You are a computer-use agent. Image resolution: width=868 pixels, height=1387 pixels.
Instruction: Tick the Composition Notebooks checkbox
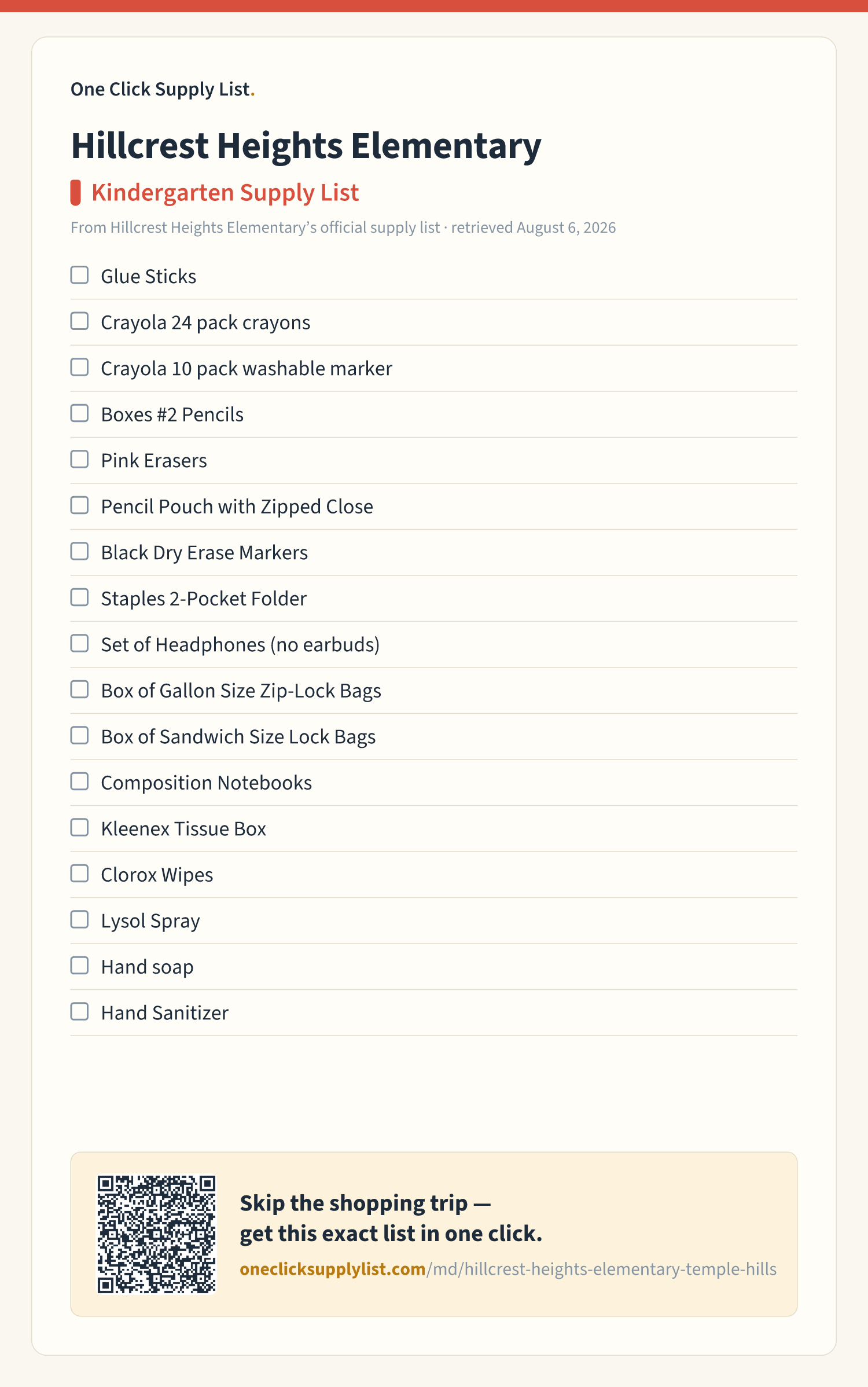coord(79,781)
